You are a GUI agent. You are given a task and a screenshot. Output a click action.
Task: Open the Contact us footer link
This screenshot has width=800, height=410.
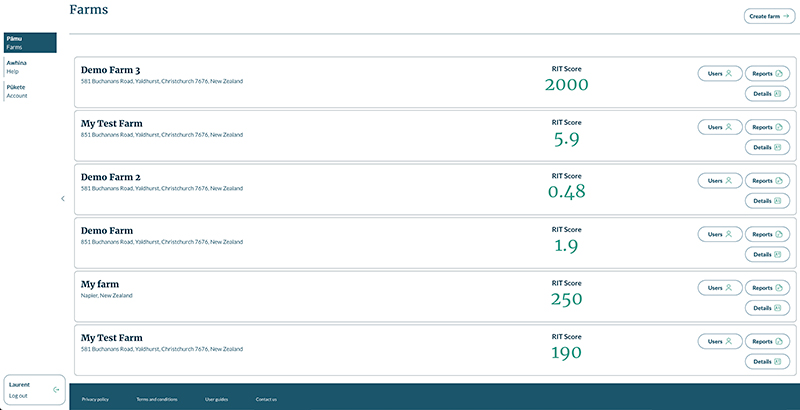tap(266, 399)
